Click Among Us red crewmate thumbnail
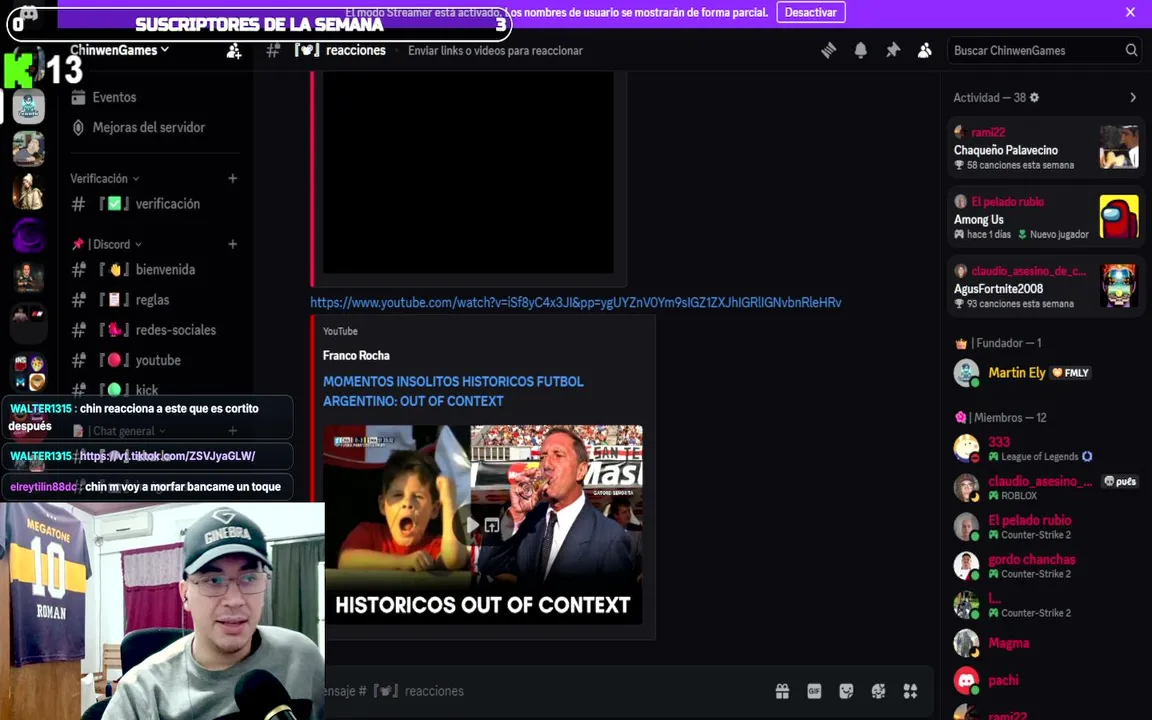The image size is (1152, 720). [x=1119, y=217]
